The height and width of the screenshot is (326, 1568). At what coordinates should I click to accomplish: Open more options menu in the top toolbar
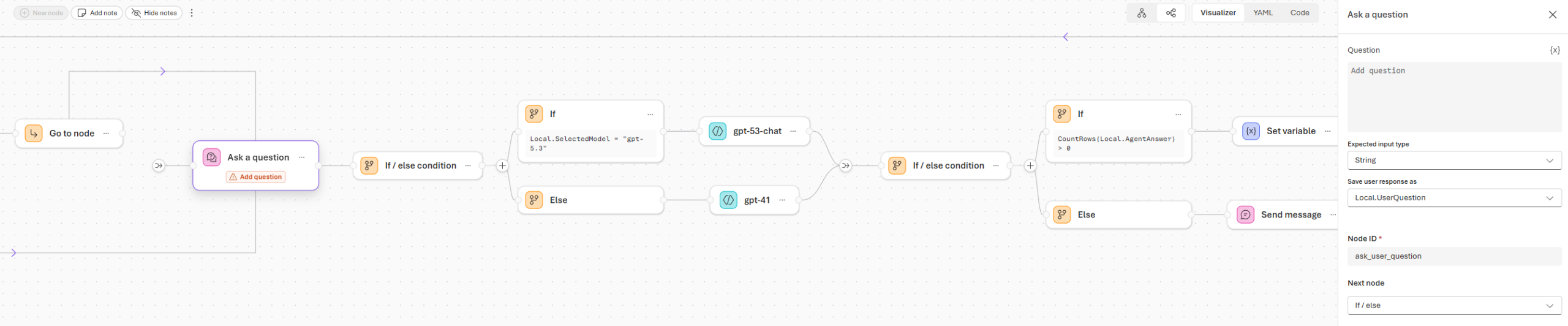[192, 13]
